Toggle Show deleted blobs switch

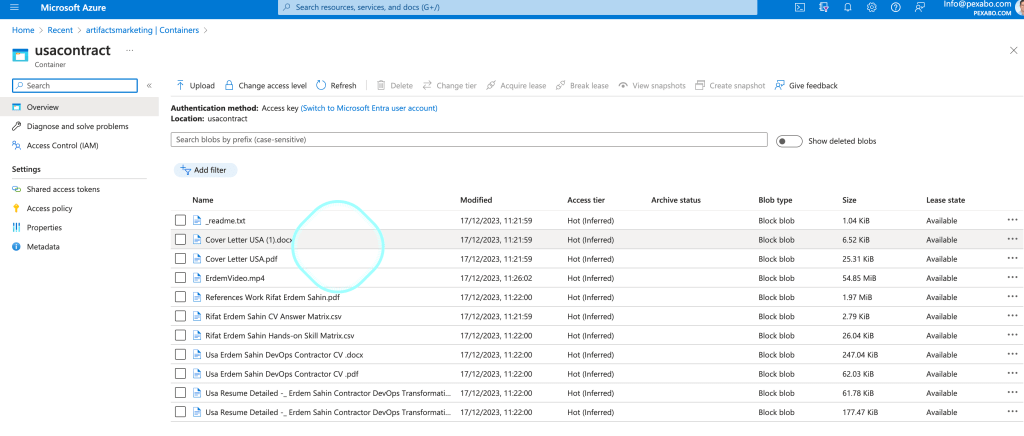tap(789, 141)
